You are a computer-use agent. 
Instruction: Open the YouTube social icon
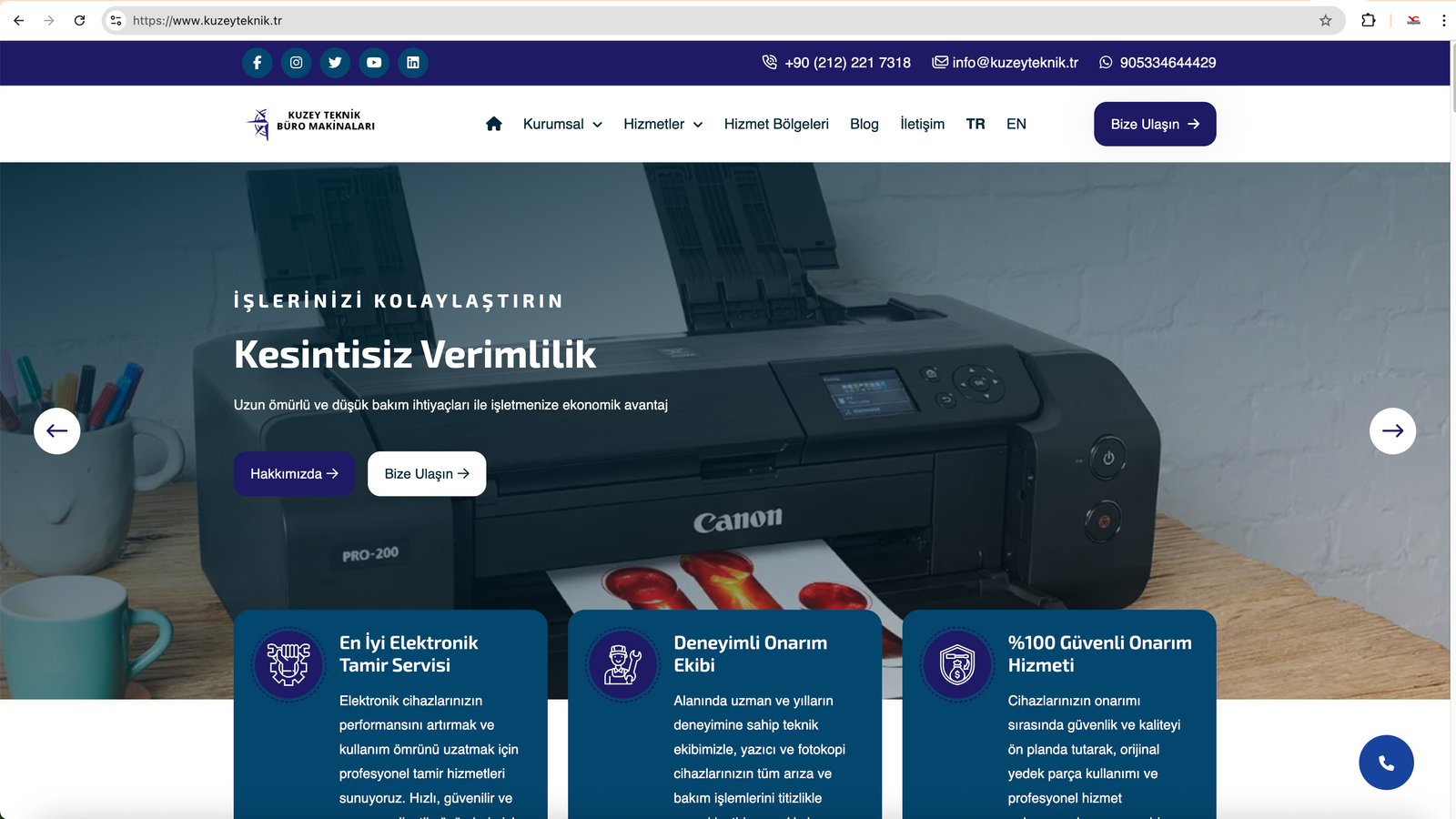click(x=374, y=63)
